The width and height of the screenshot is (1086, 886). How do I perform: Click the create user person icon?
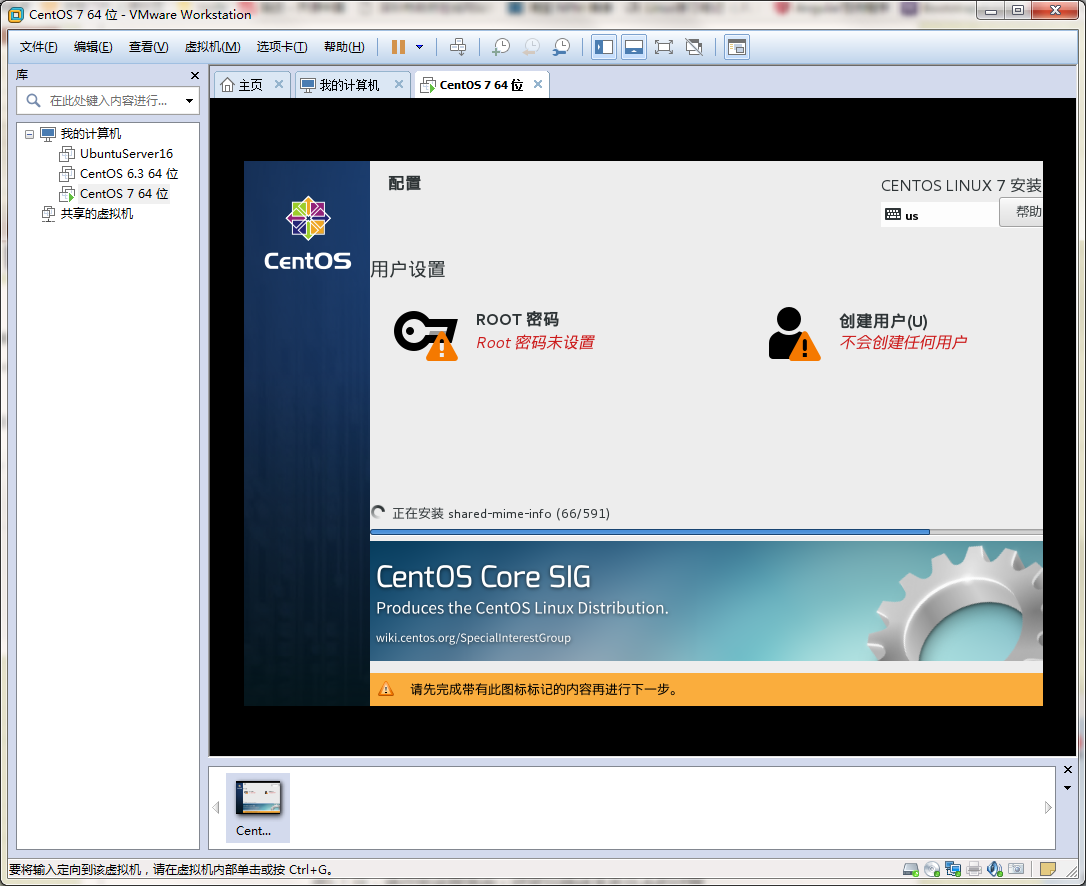tap(794, 334)
